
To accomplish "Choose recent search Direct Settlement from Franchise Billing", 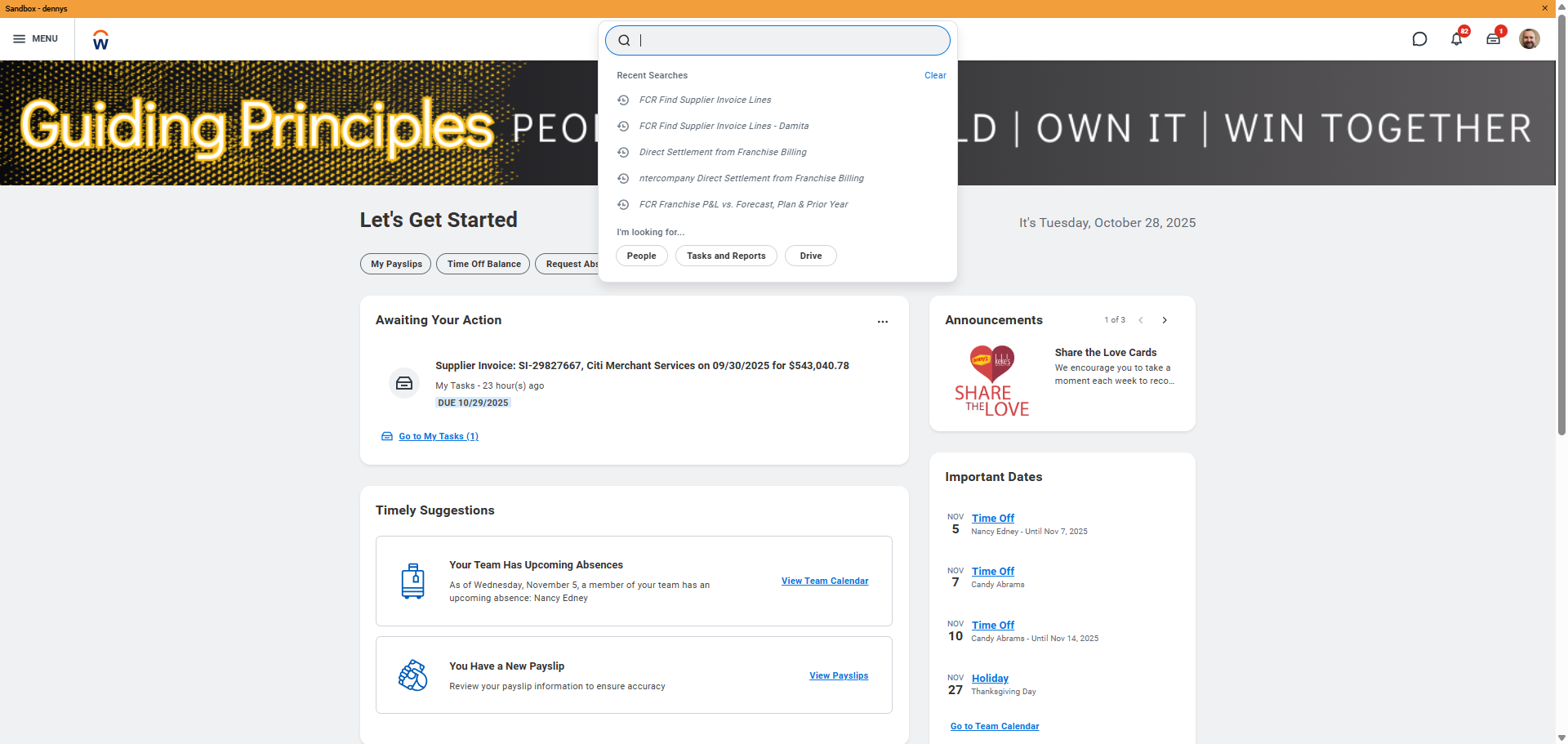I will coord(723,152).
